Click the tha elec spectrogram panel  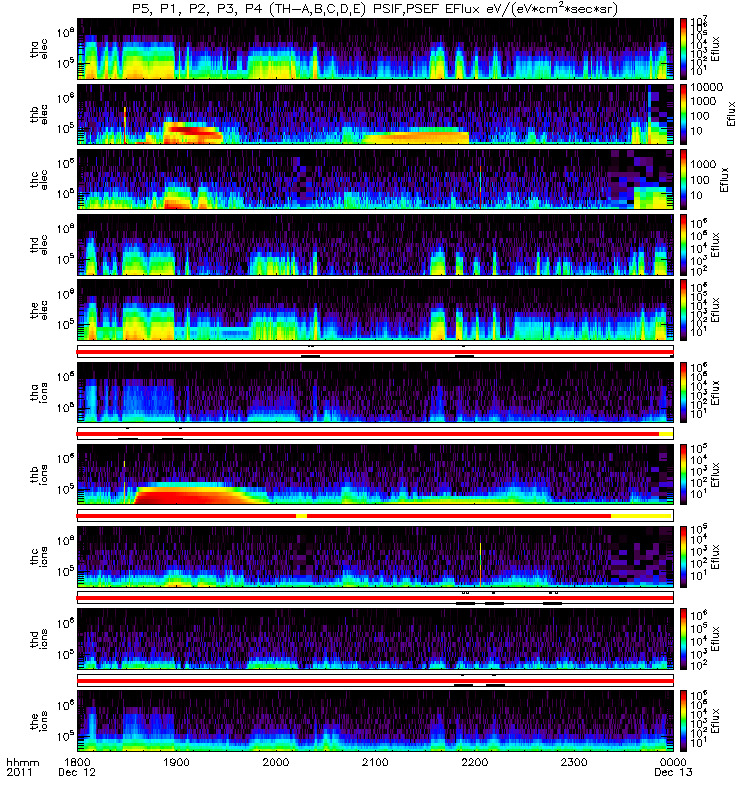pos(376,49)
